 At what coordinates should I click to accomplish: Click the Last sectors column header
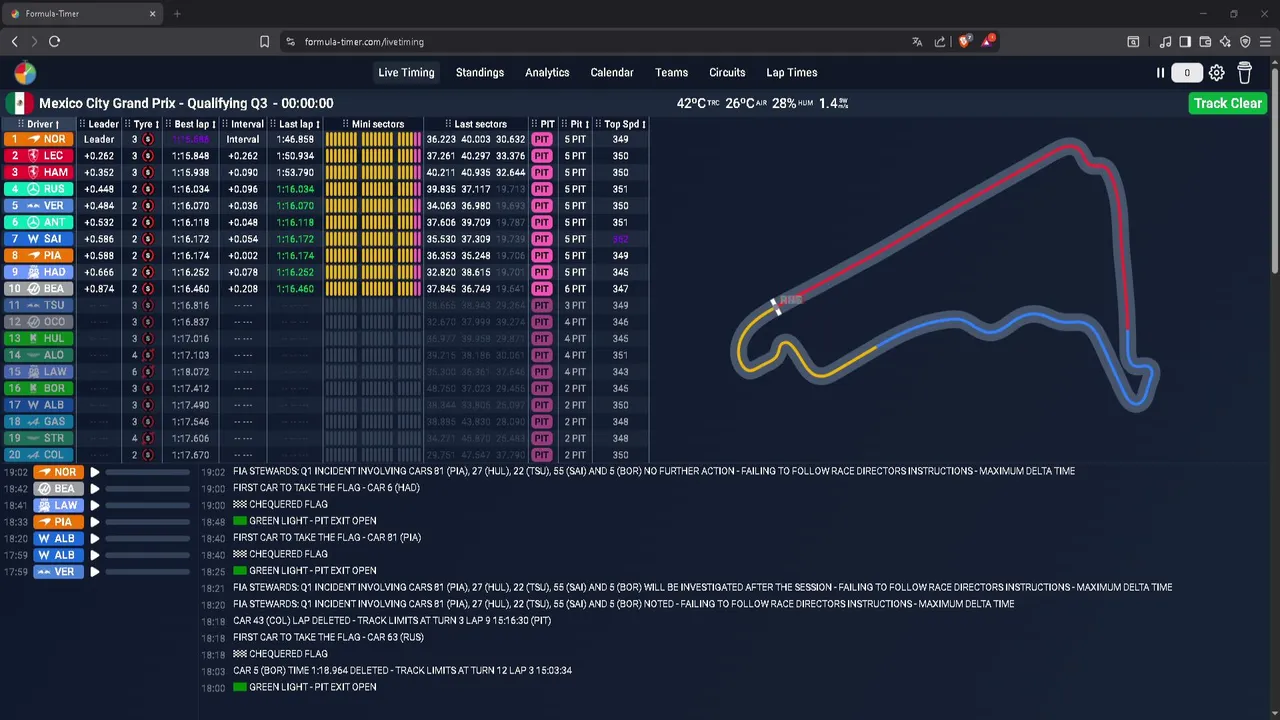coord(476,124)
